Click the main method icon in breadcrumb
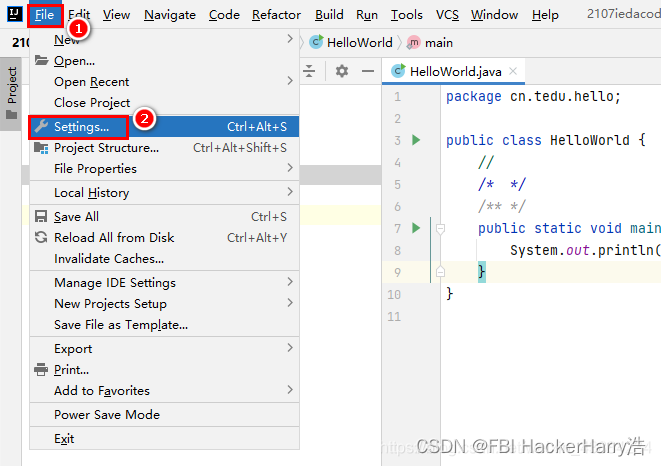Screen dimensions: 661x466 (414, 42)
